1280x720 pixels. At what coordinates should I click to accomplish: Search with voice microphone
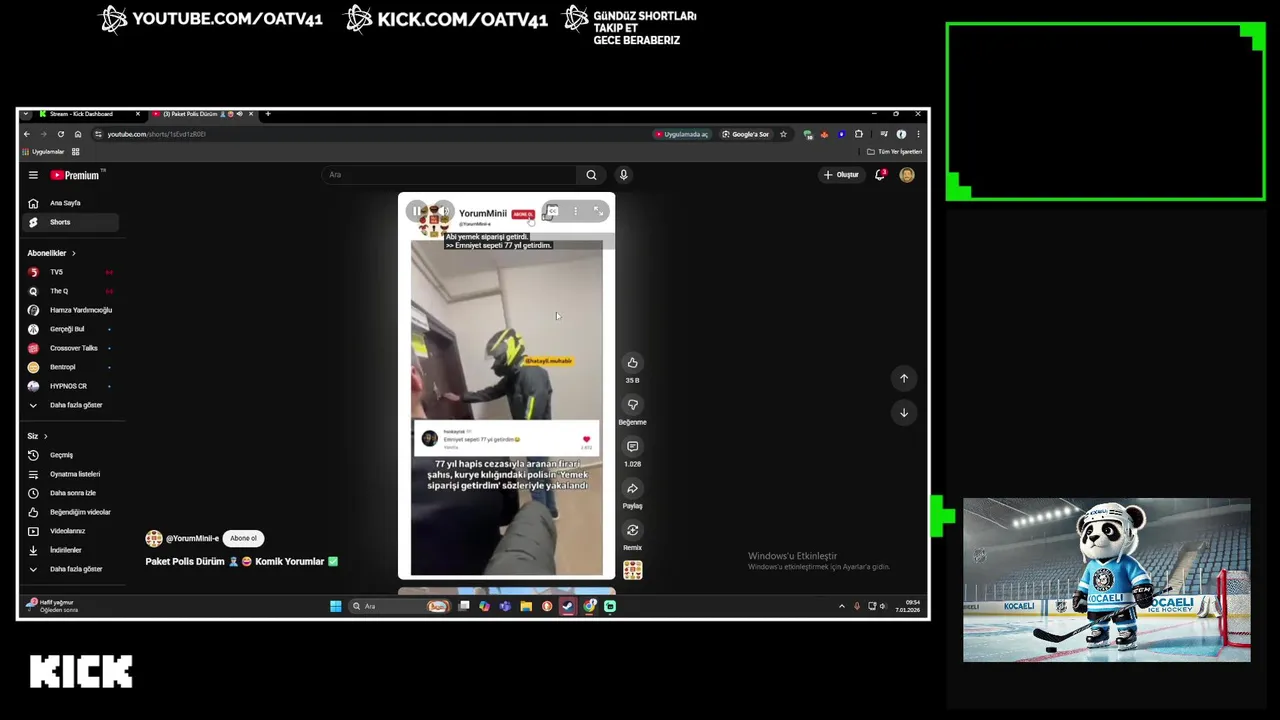(x=623, y=175)
